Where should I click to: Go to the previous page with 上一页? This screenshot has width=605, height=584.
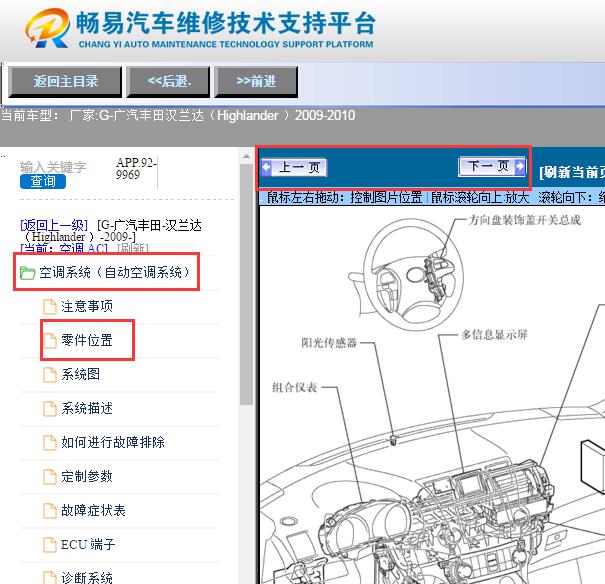[294, 167]
